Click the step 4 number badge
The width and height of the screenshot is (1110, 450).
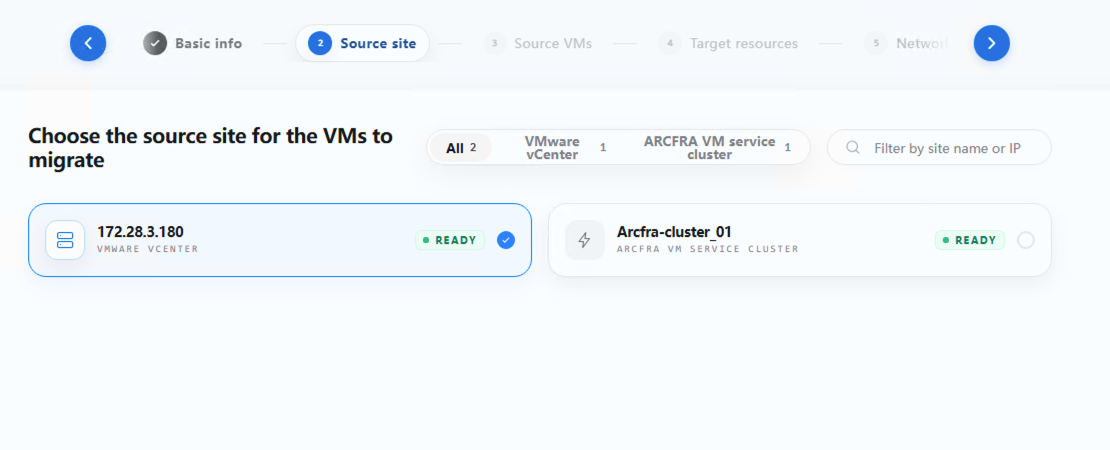(670, 43)
